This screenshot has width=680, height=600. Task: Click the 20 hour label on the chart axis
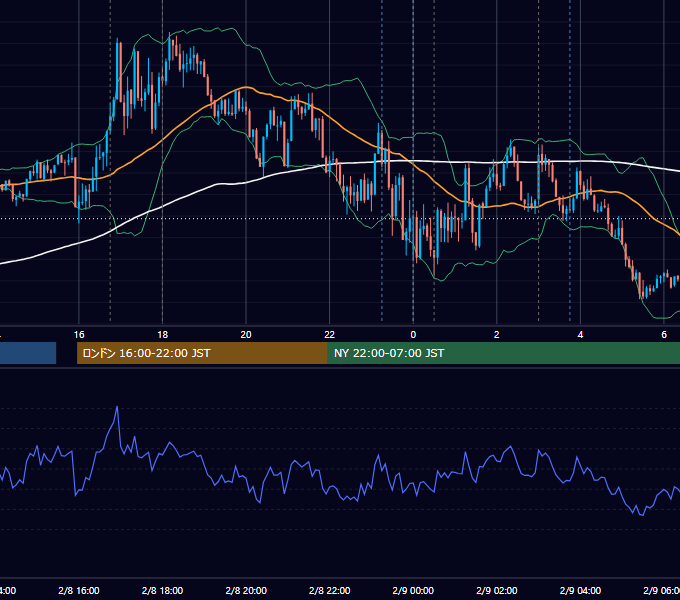click(246, 335)
